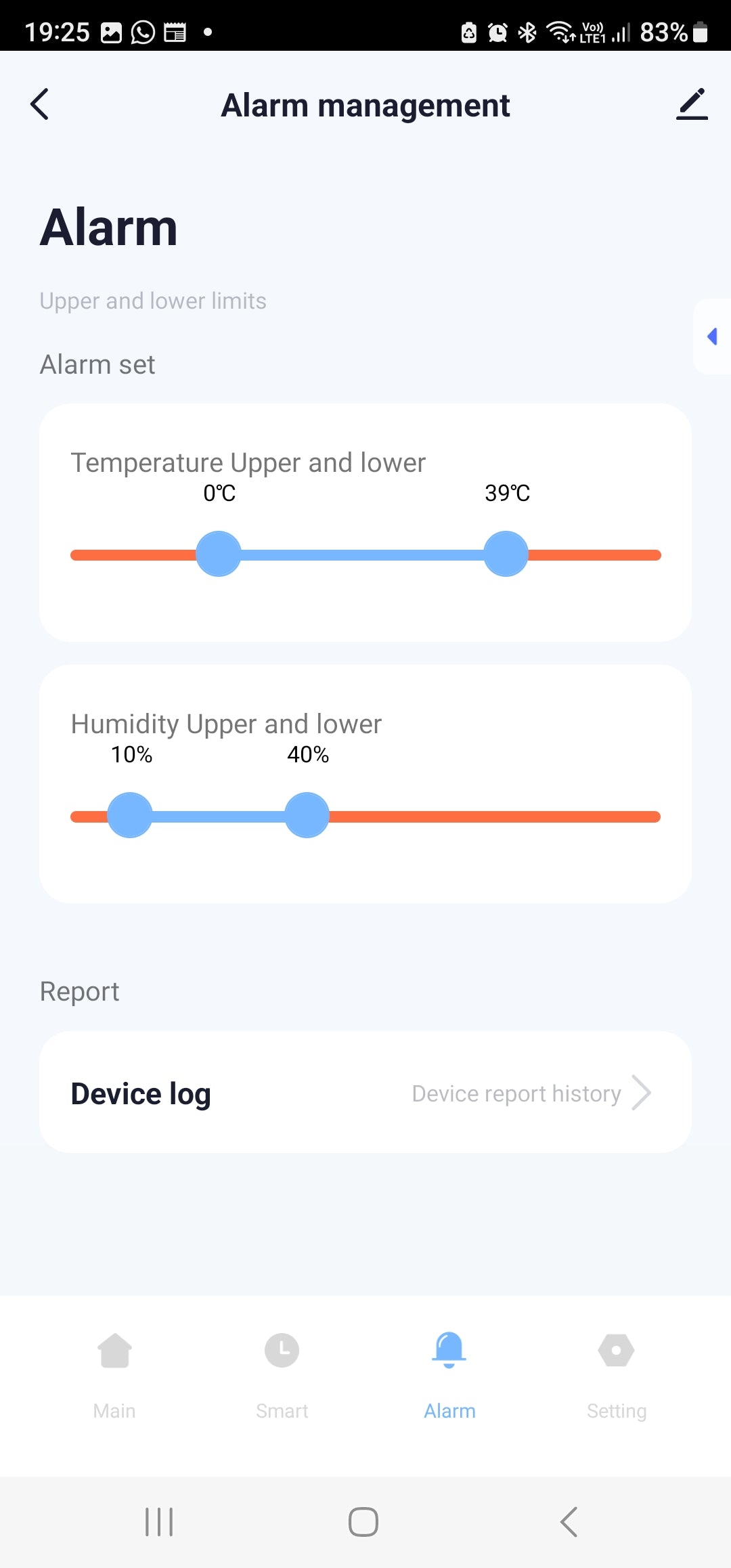Screen dimensions: 731x1568
Task: Expand the side panel arrow handle
Action: 712,336
